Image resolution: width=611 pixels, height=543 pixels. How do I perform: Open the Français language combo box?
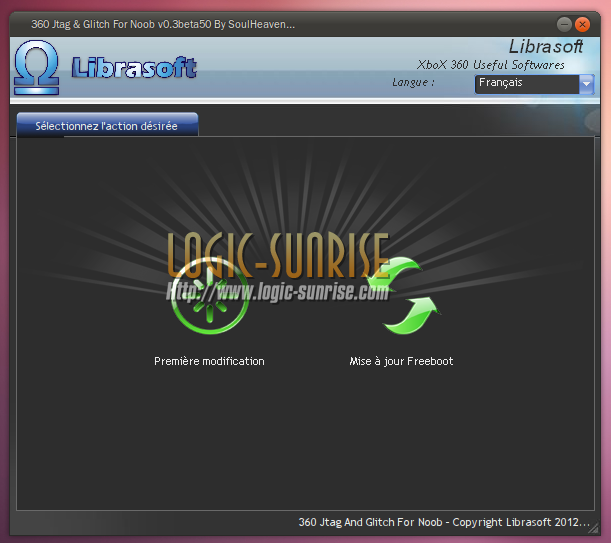525,84
